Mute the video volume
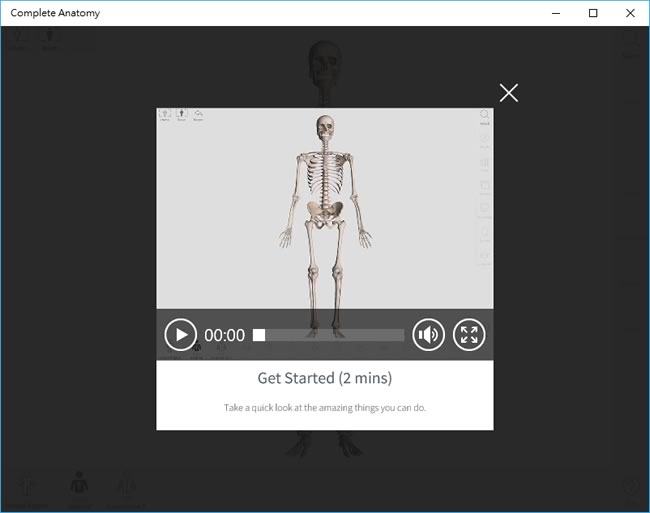650x513 pixels. click(428, 335)
